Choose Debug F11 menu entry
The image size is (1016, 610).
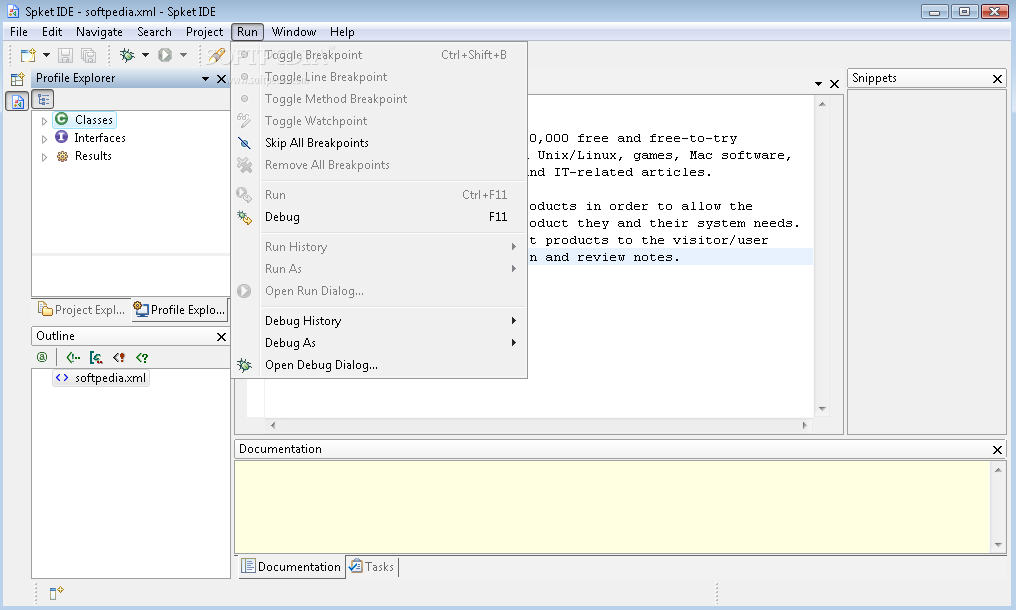click(379, 217)
